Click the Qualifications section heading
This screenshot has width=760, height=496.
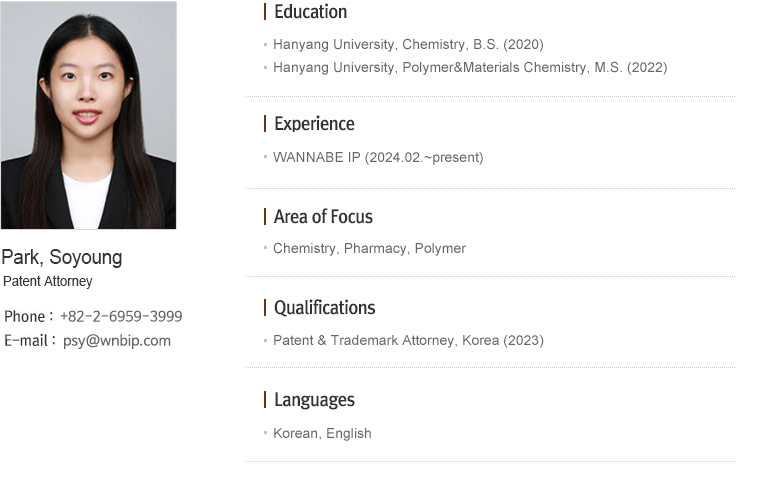pos(325,308)
